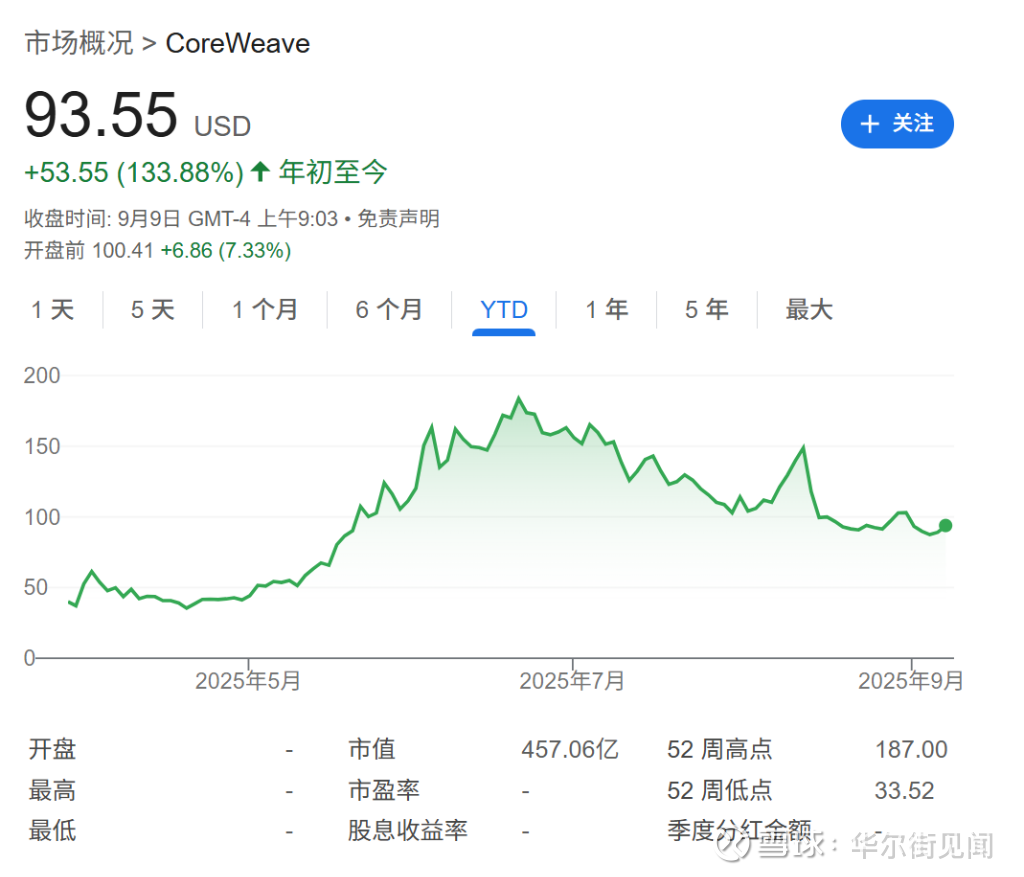Click the 52 周低点 label
Screen dimensions: 1024x877
[x=719, y=791]
